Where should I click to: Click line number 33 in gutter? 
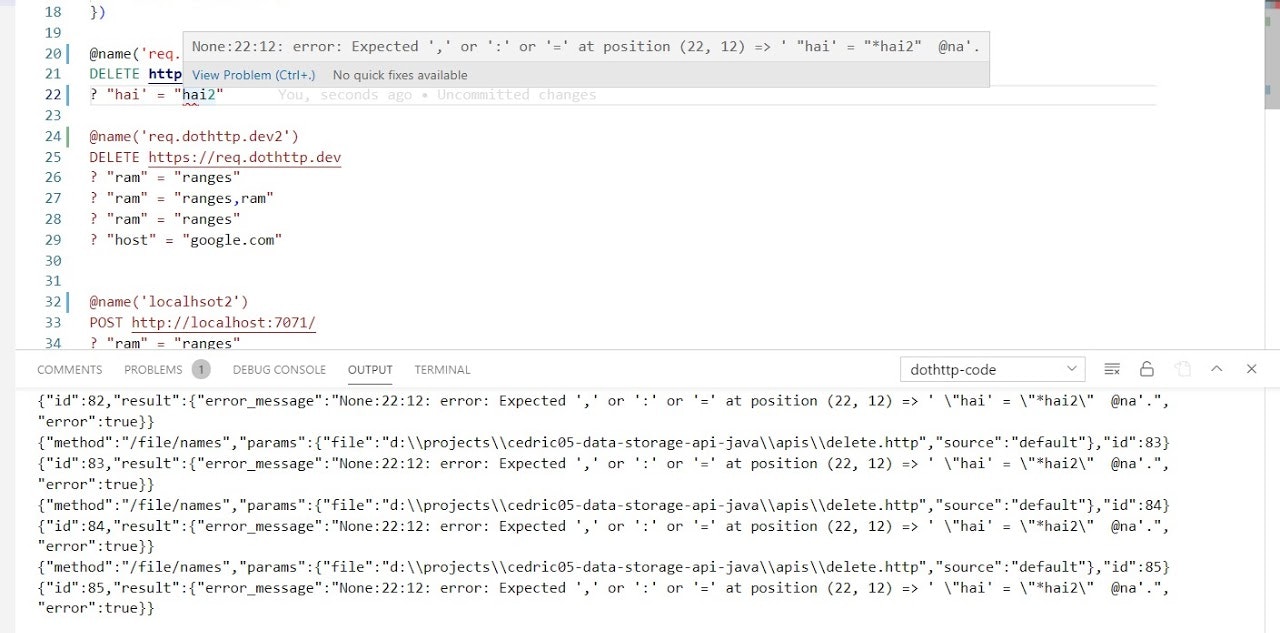(53, 322)
